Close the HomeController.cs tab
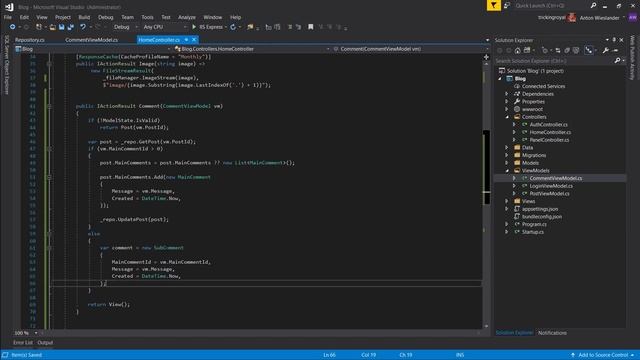Viewport: 640px width, 360px height. click(194, 40)
